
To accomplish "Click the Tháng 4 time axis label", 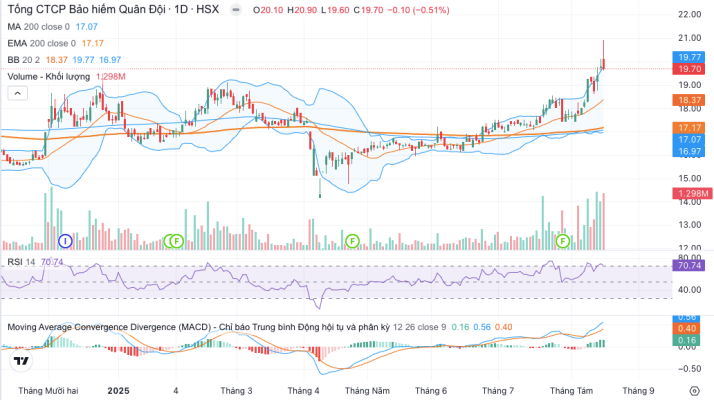I will [303, 391].
